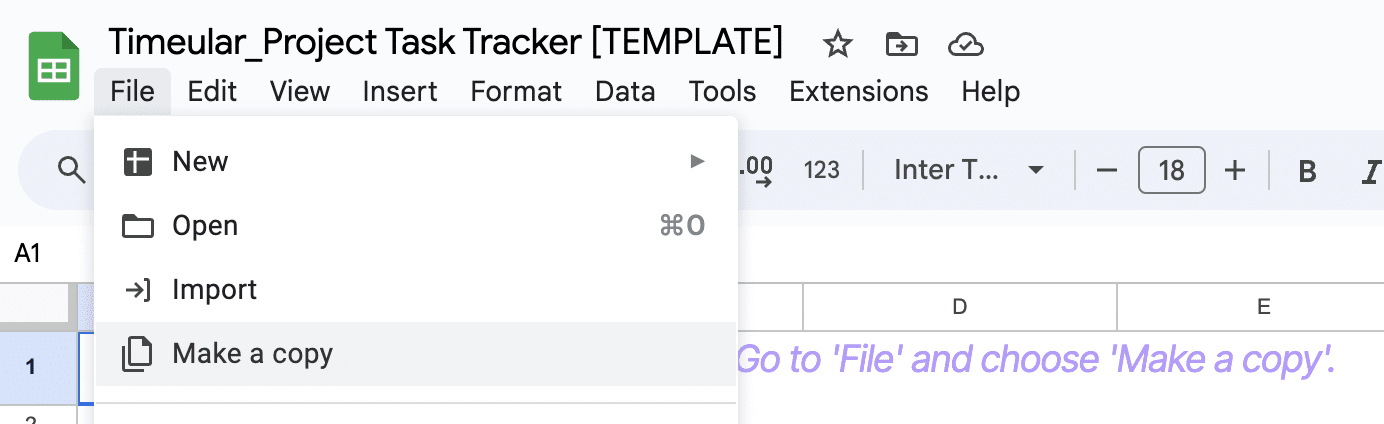Screen dimensions: 1384x424
Task: Toggle bold formatting
Action: tap(1306, 171)
